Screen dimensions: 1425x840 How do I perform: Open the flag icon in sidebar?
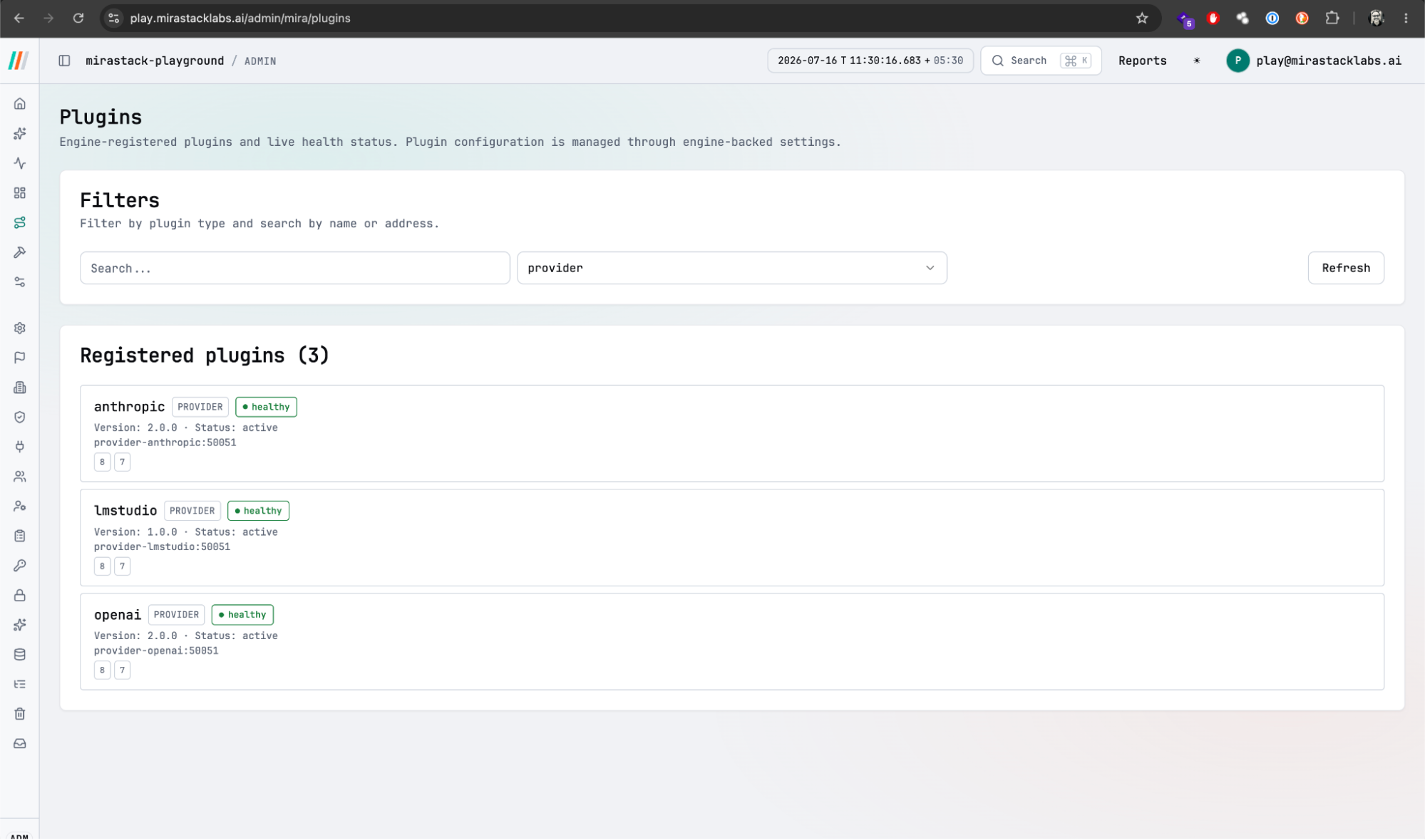tap(20, 358)
